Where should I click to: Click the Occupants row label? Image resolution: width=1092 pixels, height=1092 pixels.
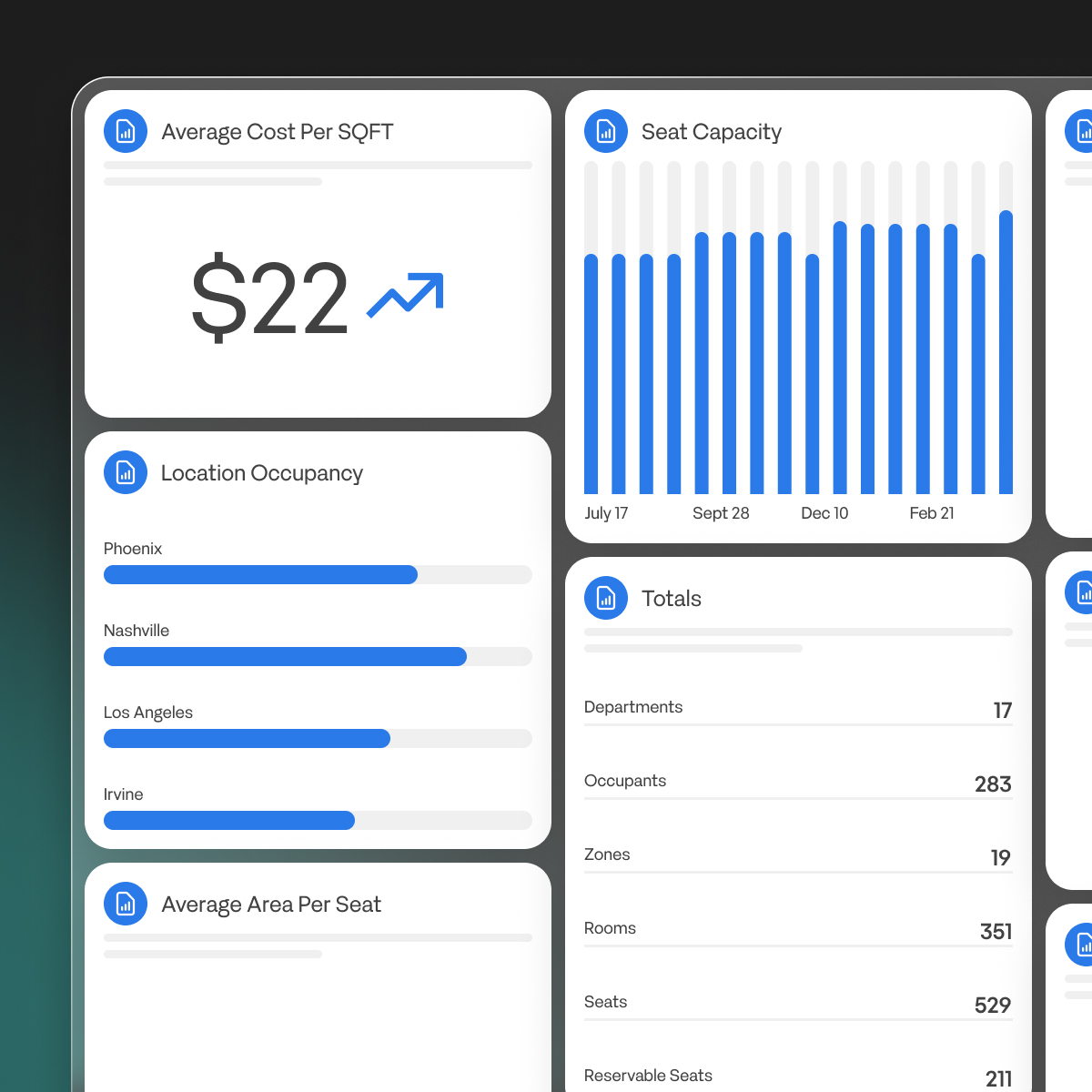625,781
